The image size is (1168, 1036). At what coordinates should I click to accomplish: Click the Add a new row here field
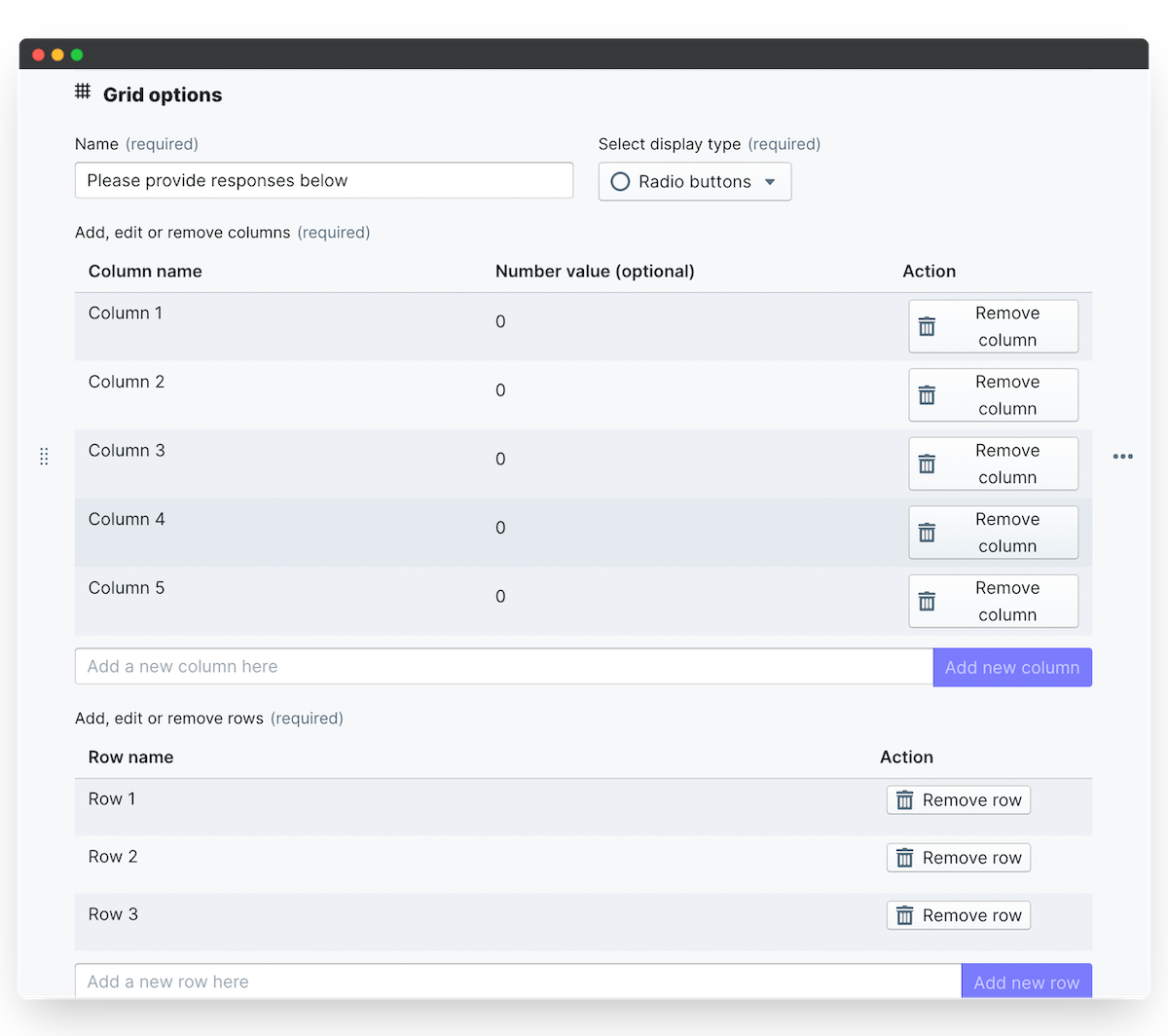pos(518,981)
